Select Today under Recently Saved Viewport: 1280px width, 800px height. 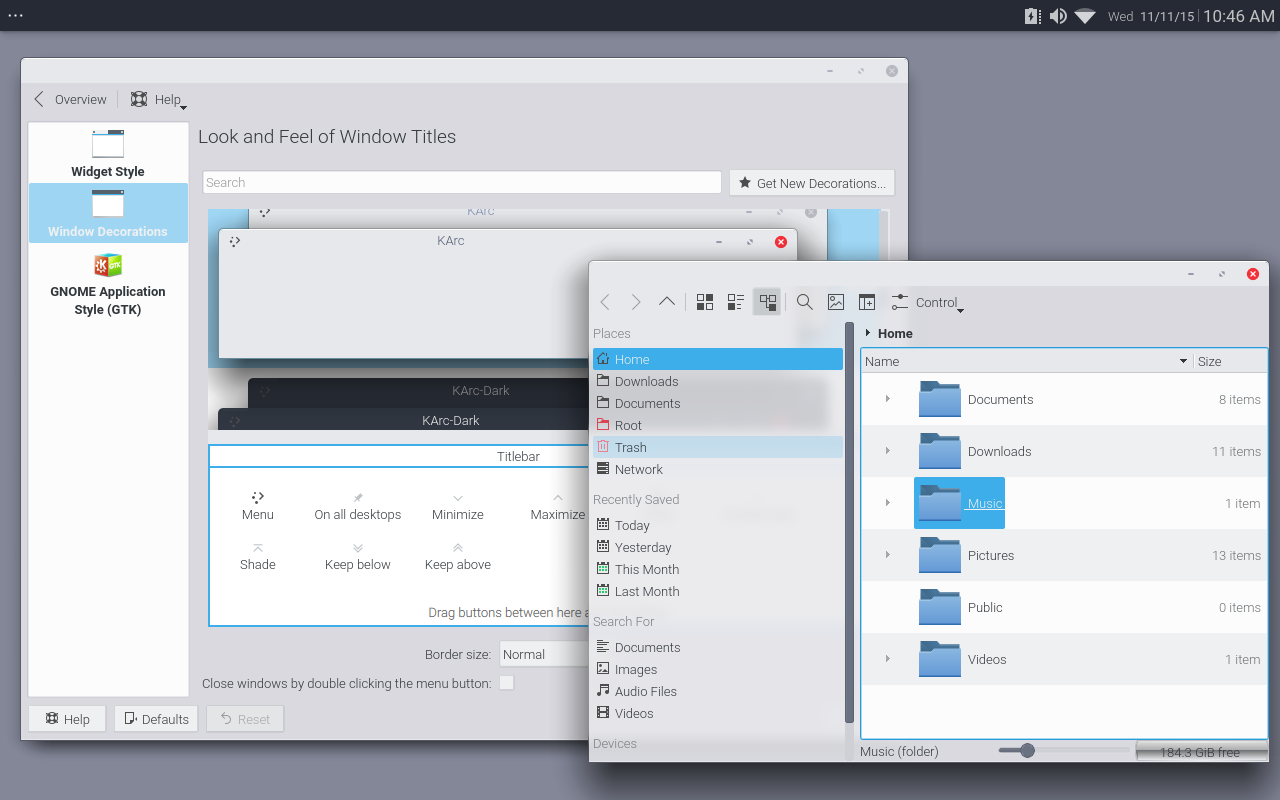pos(718,525)
